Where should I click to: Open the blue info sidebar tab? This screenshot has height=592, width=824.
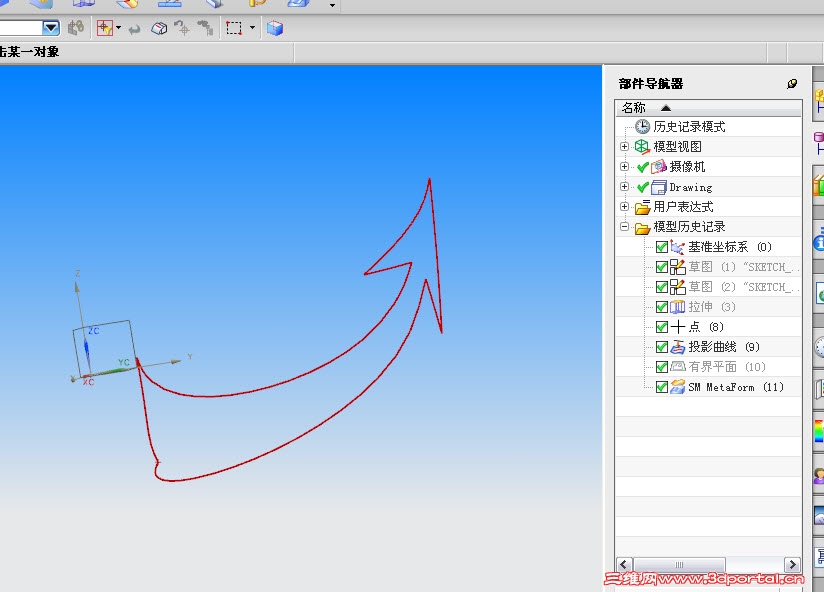(x=819, y=241)
